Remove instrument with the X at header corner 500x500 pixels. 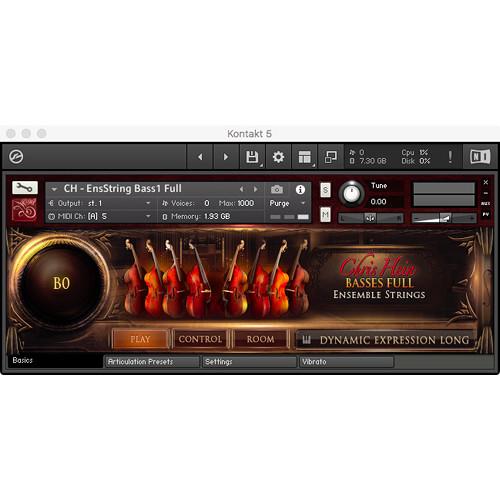pyautogui.click(x=486, y=182)
